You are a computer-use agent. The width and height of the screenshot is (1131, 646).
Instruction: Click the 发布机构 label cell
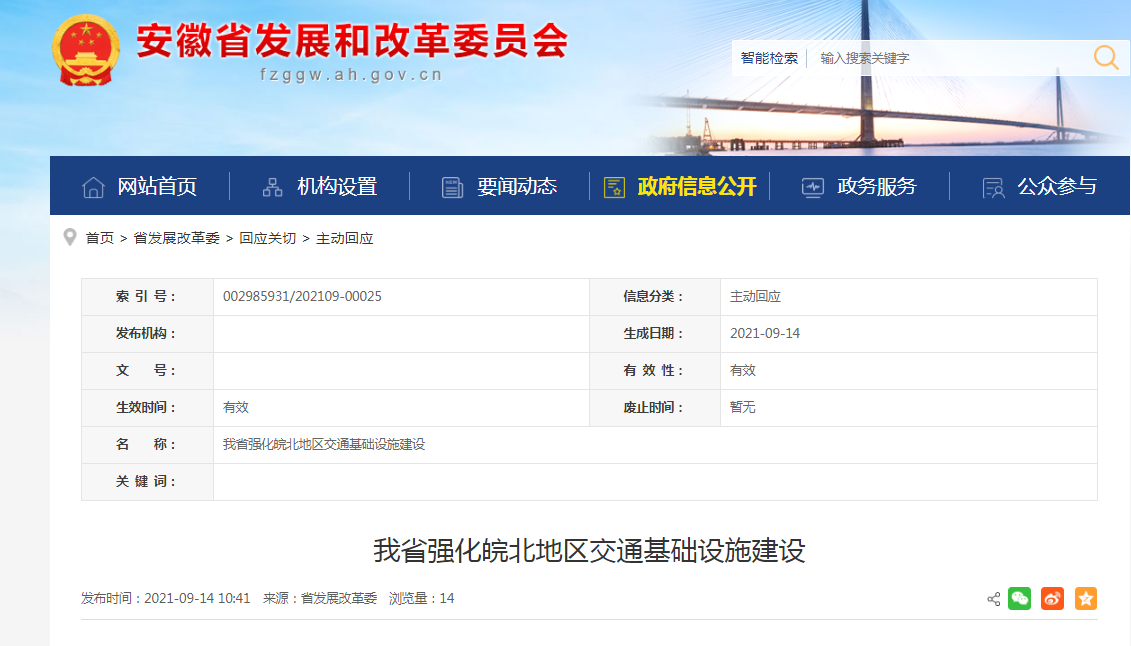tap(147, 333)
